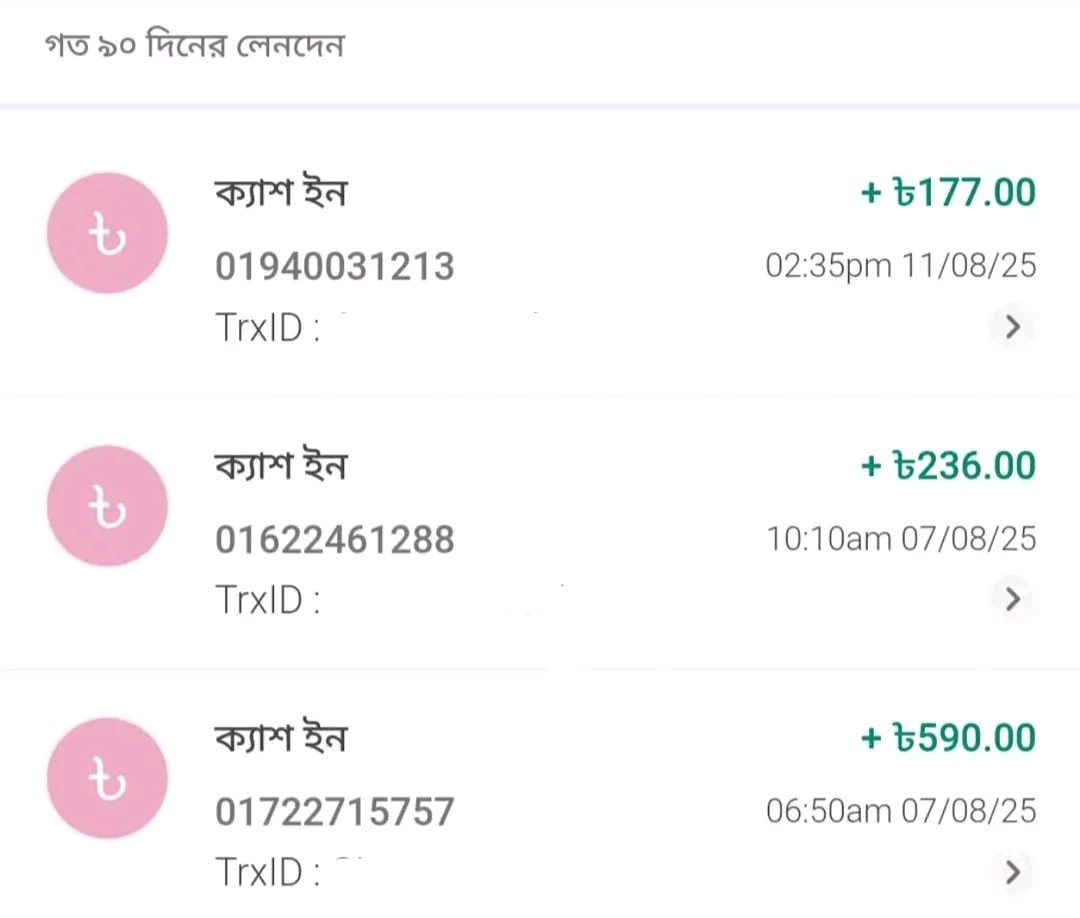
Task: Open details chevron for 01722715757 transaction
Action: coord(1012,872)
